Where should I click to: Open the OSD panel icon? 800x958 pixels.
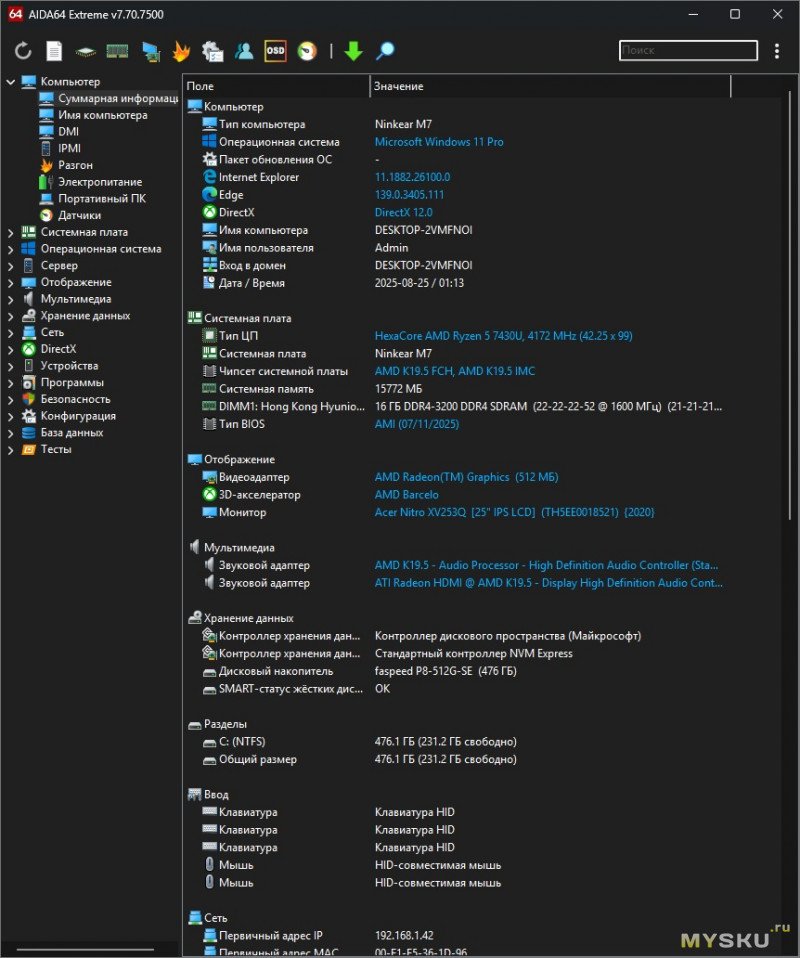pos(276,51)
